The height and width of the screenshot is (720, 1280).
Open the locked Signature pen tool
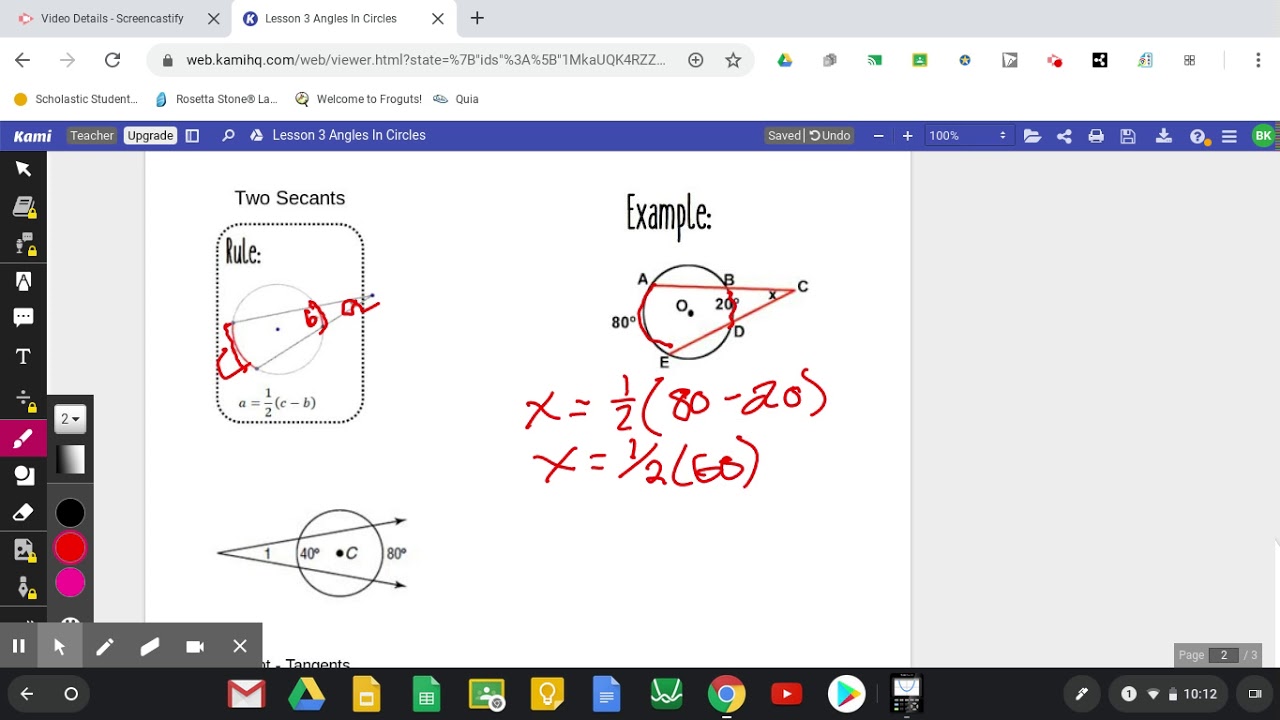pos(23,588)
